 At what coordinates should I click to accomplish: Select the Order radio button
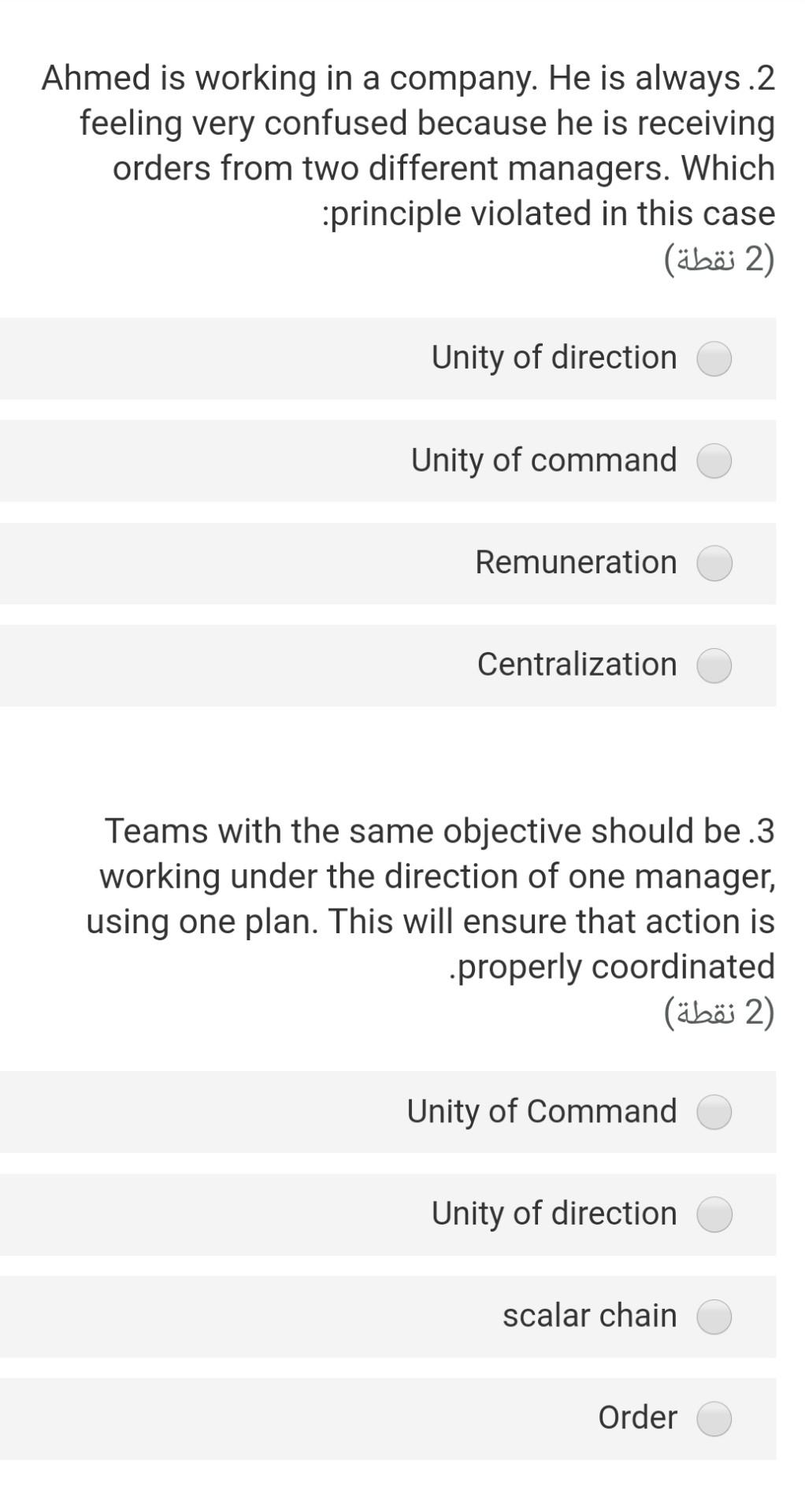[x=714, y=1417]
